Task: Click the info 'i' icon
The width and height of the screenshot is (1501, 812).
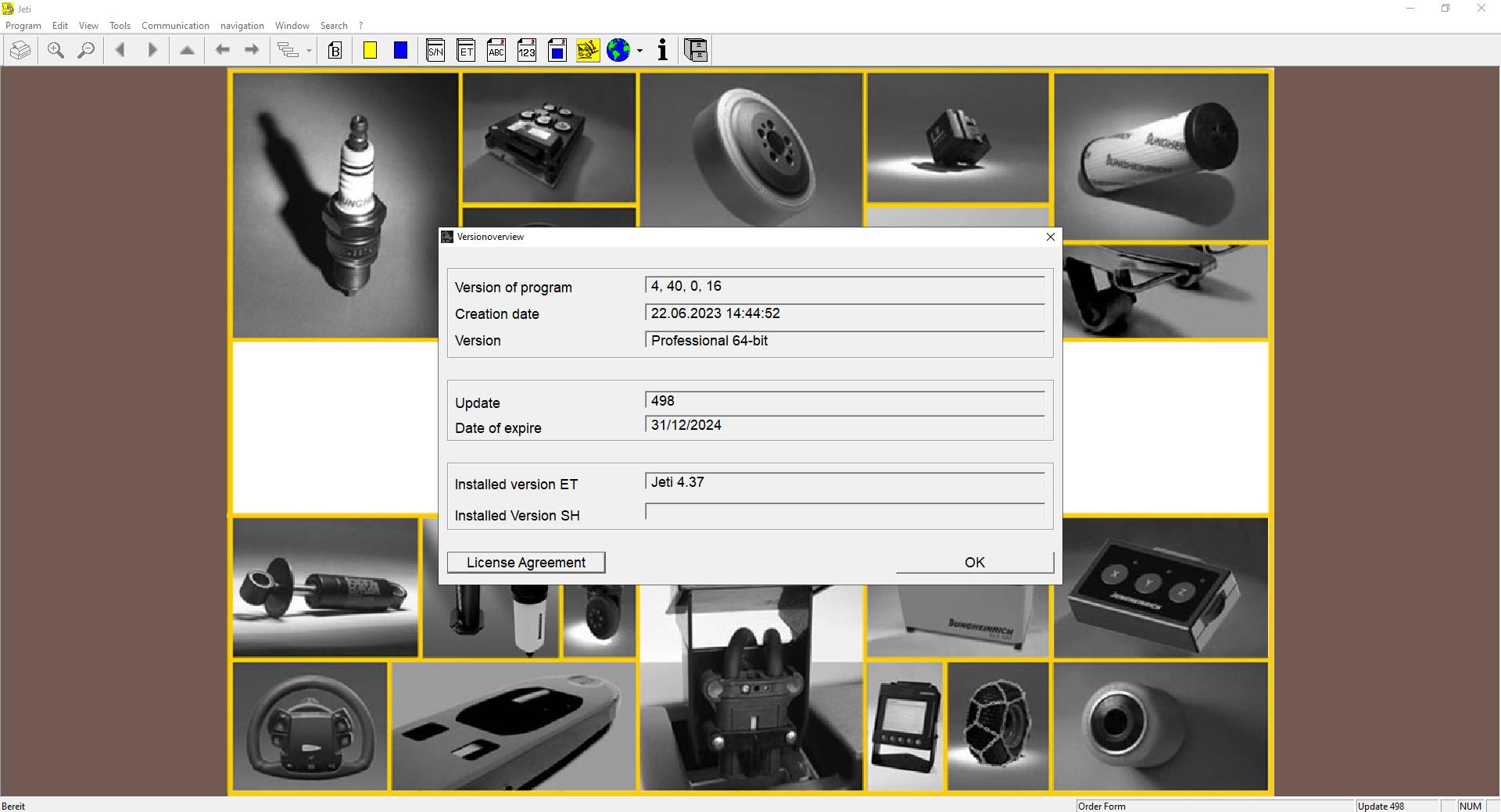Action: (x=663, y=51)
